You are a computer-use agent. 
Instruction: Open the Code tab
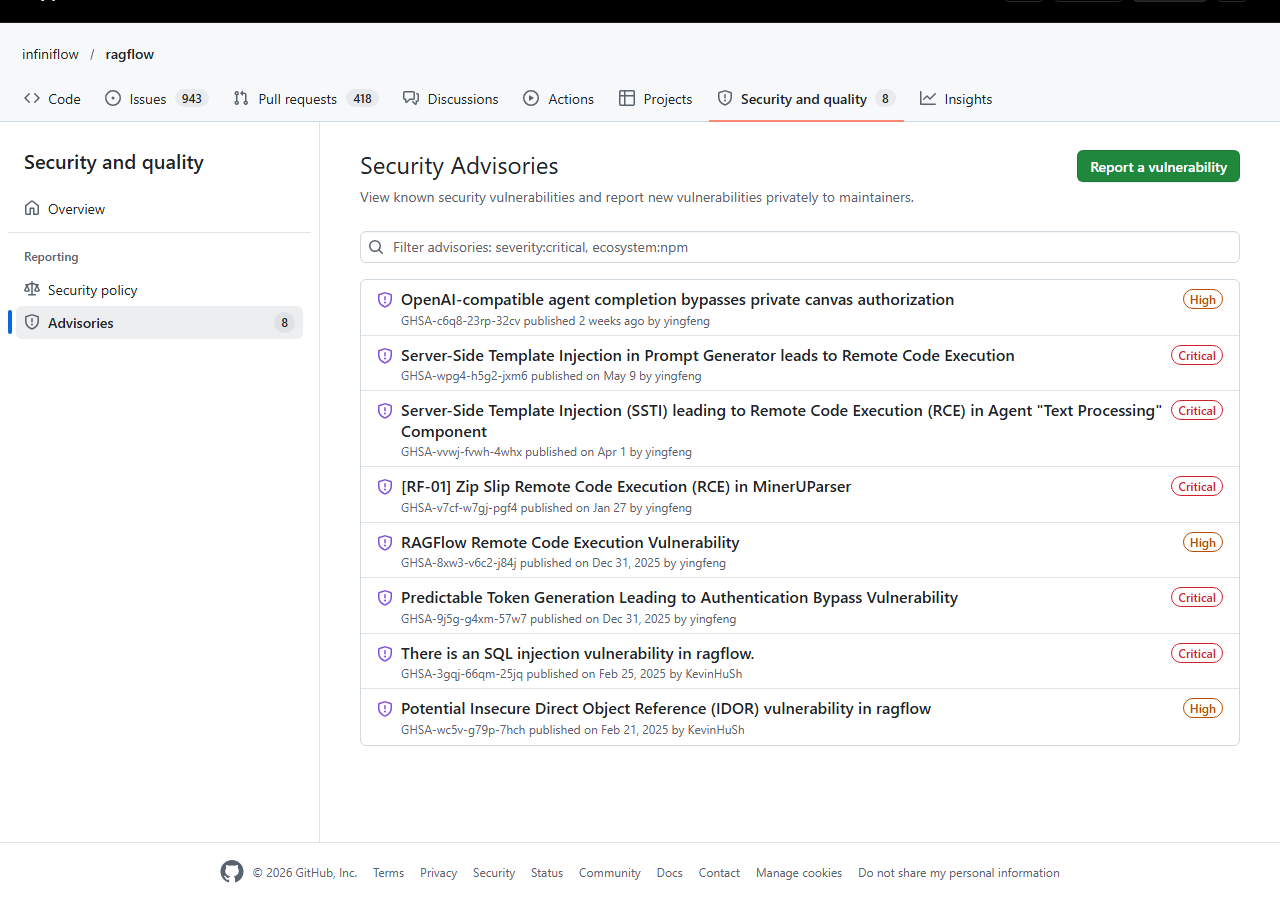tap(52, 99)
